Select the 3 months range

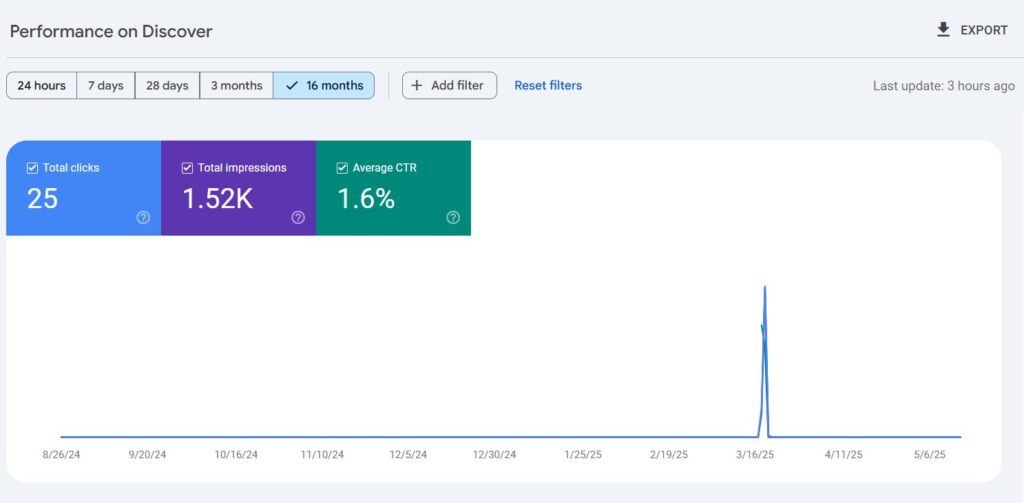236,86
